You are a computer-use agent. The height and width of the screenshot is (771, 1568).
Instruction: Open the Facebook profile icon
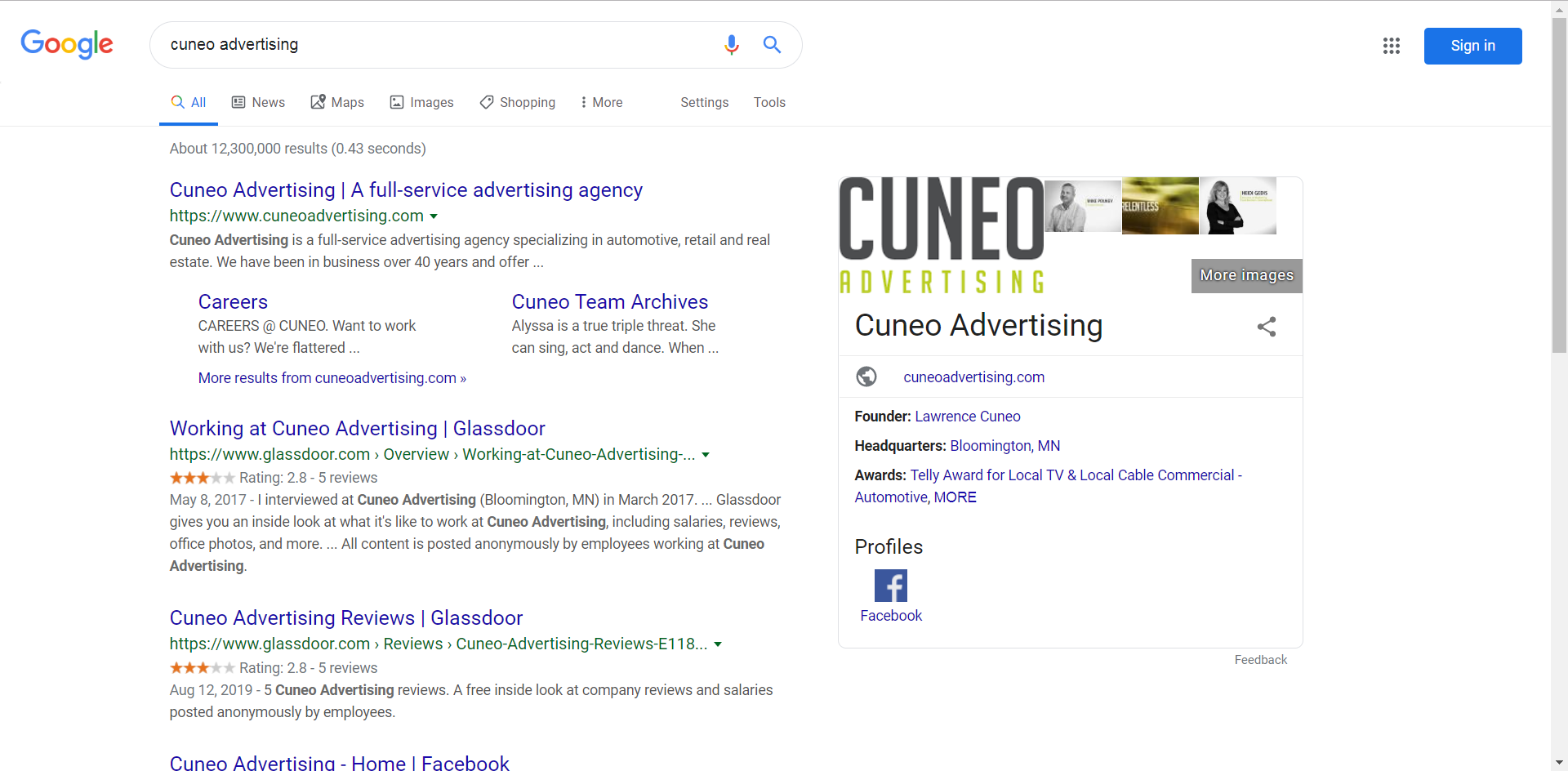(x=891, y=586)
